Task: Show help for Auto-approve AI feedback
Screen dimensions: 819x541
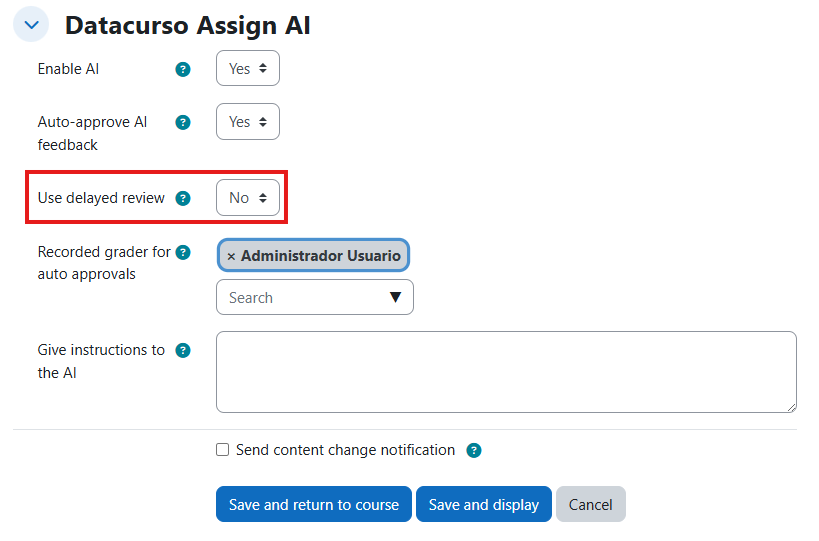Action: point(183,123)
